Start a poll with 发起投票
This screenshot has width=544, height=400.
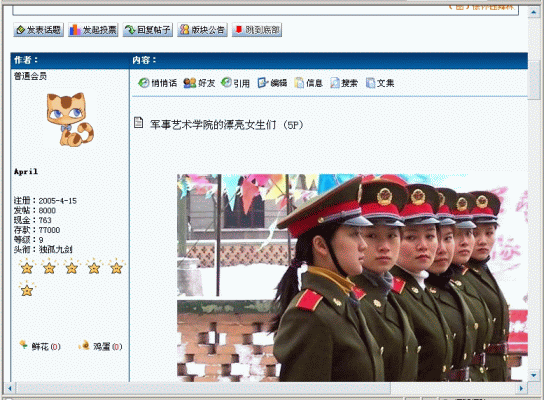click(x=93, y=30)
